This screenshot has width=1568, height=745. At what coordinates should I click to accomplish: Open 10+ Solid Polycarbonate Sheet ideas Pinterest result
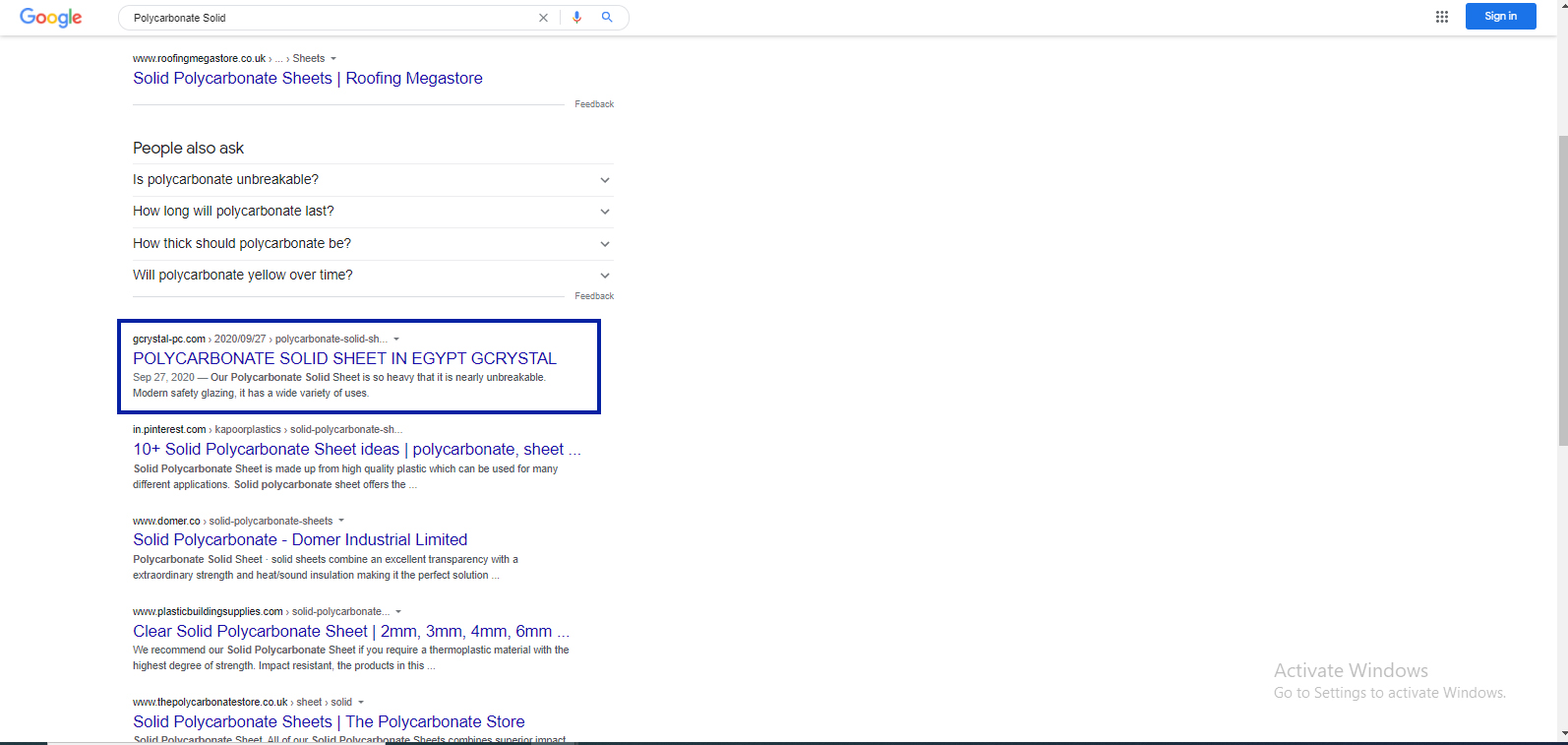tap(357, 449)
